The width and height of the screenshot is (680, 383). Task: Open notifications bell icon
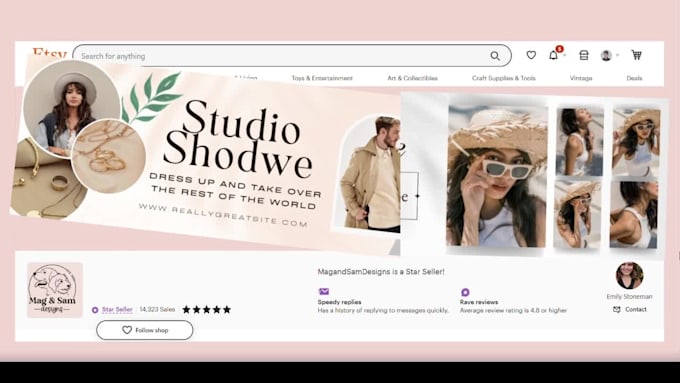click(554, 55)
